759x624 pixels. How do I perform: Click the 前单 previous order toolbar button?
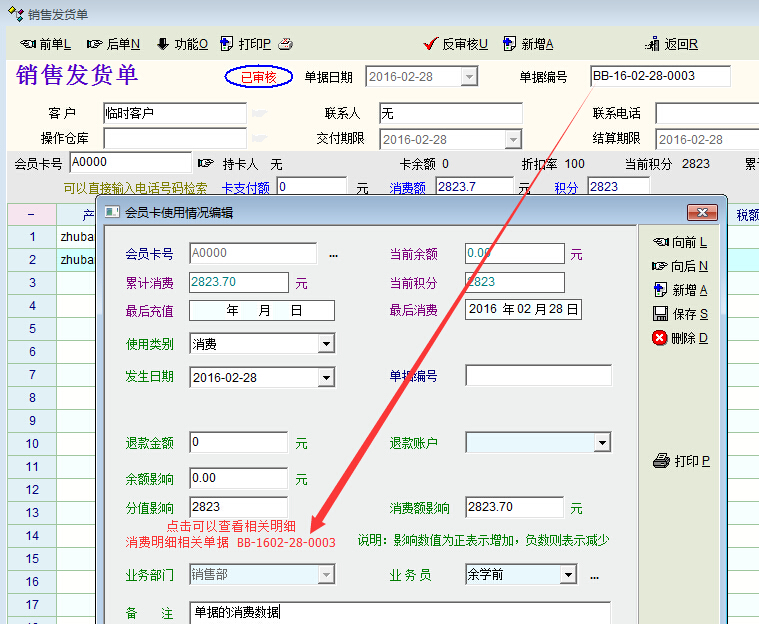pos(46,44)
